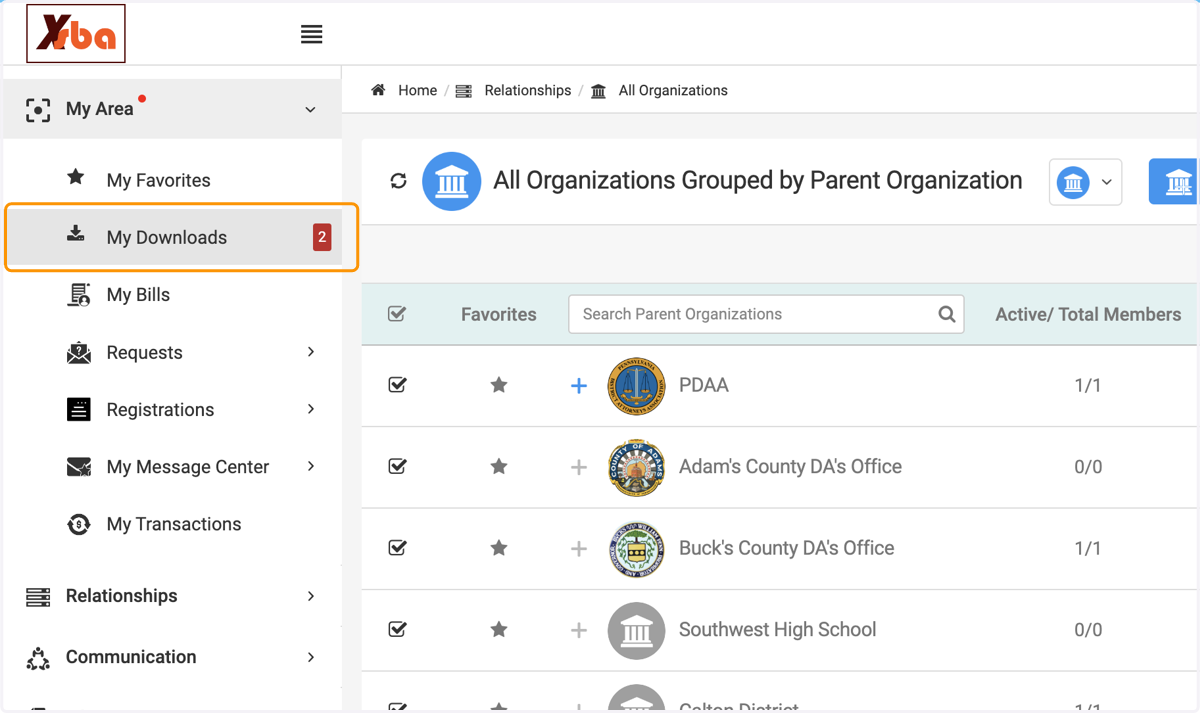This screenshot has width=1200, height=713.
Task: Click the 0/0 count for Adam's County
Action: (1088, 467)
